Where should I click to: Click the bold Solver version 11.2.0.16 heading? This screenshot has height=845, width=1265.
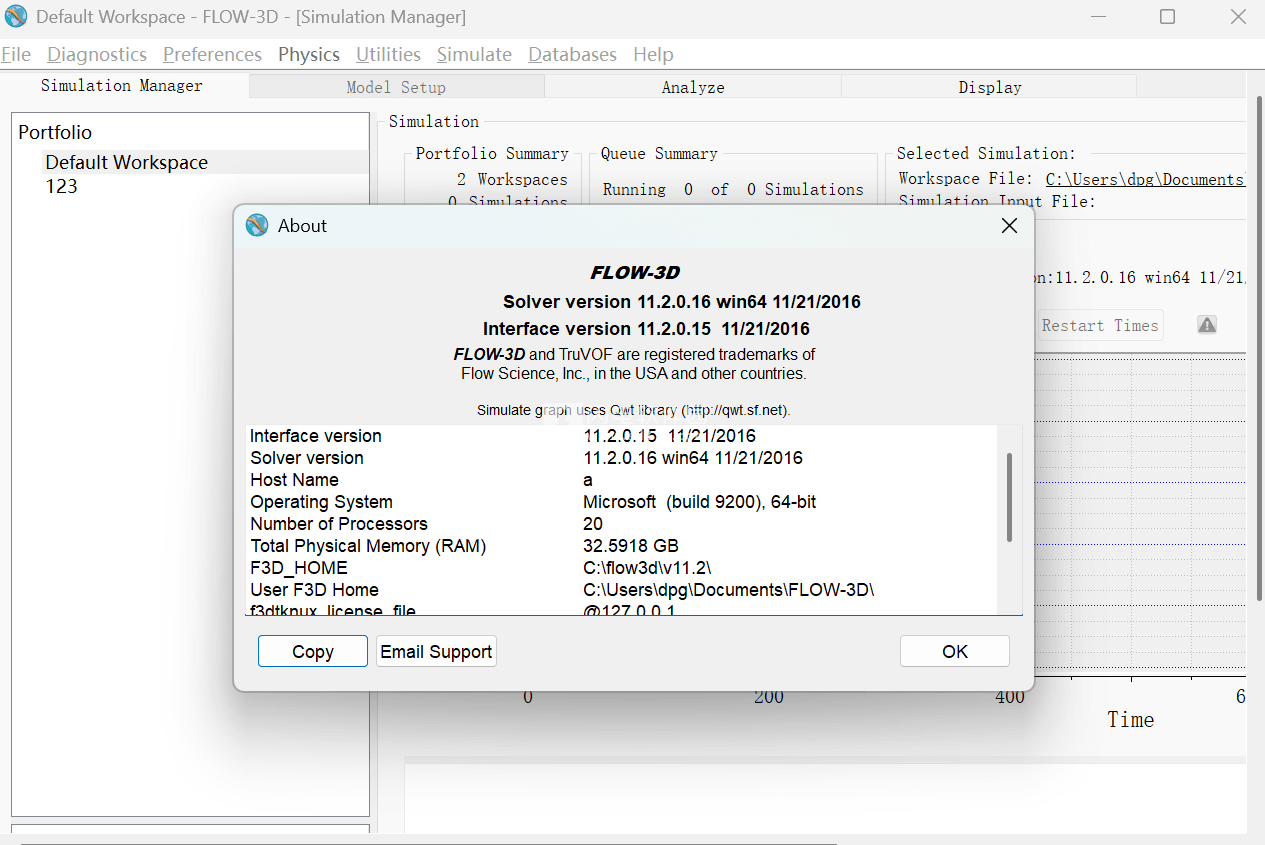coord(682,302)
